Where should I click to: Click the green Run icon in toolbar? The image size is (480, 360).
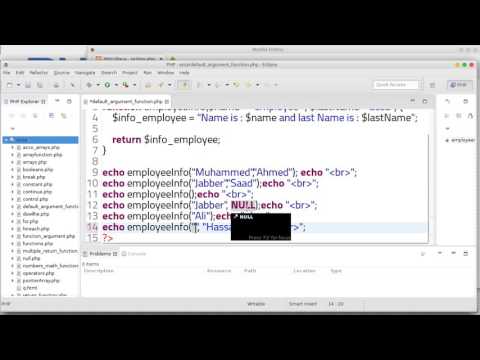coord(107,85)
